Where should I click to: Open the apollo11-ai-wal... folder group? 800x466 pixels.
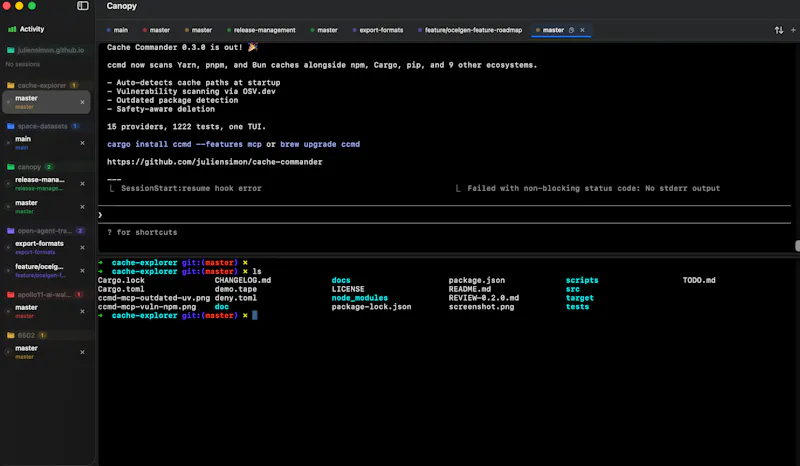pyautogui.click(x=45, y=295)
